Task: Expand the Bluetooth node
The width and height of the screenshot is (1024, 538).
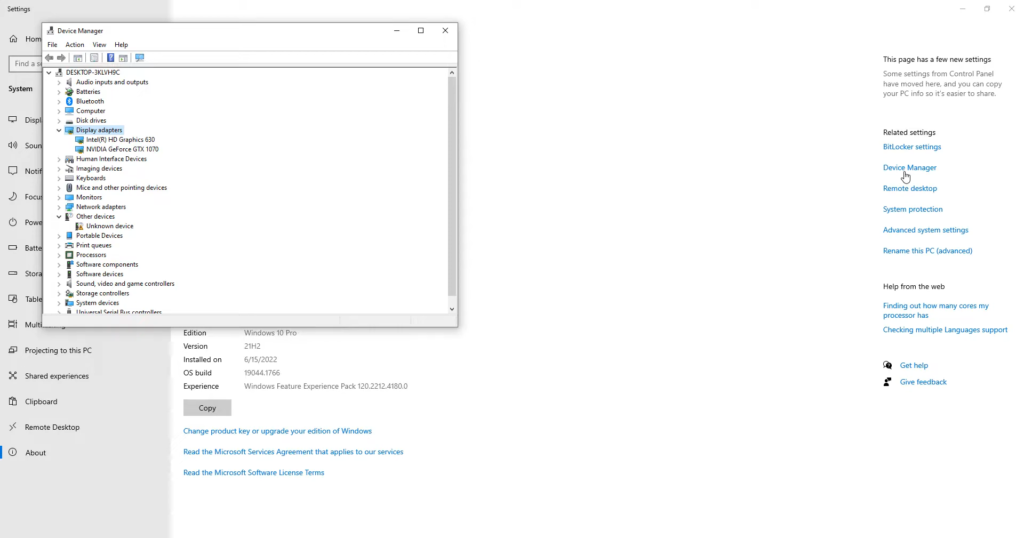Action: pos(59,101)
